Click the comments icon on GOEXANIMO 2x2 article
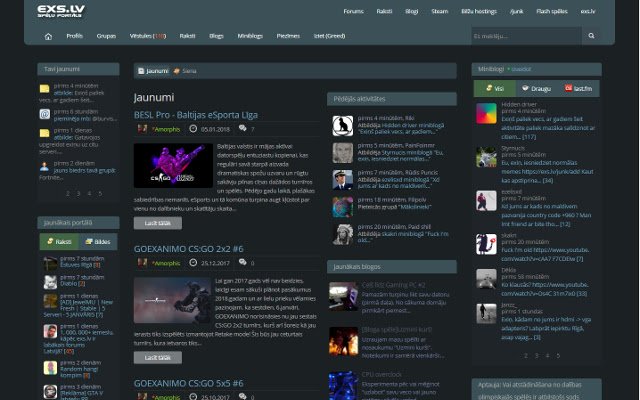Screen dimensions: 640x400 click(242, 262)
